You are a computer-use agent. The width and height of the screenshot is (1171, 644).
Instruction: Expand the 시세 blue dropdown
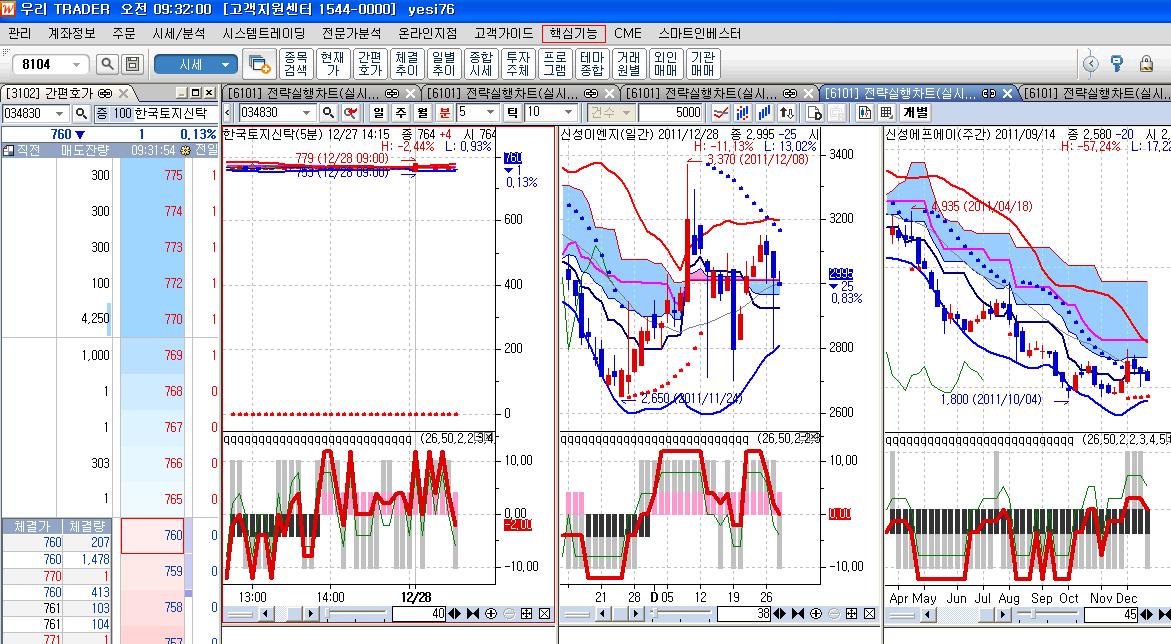[x=227, y=65]
